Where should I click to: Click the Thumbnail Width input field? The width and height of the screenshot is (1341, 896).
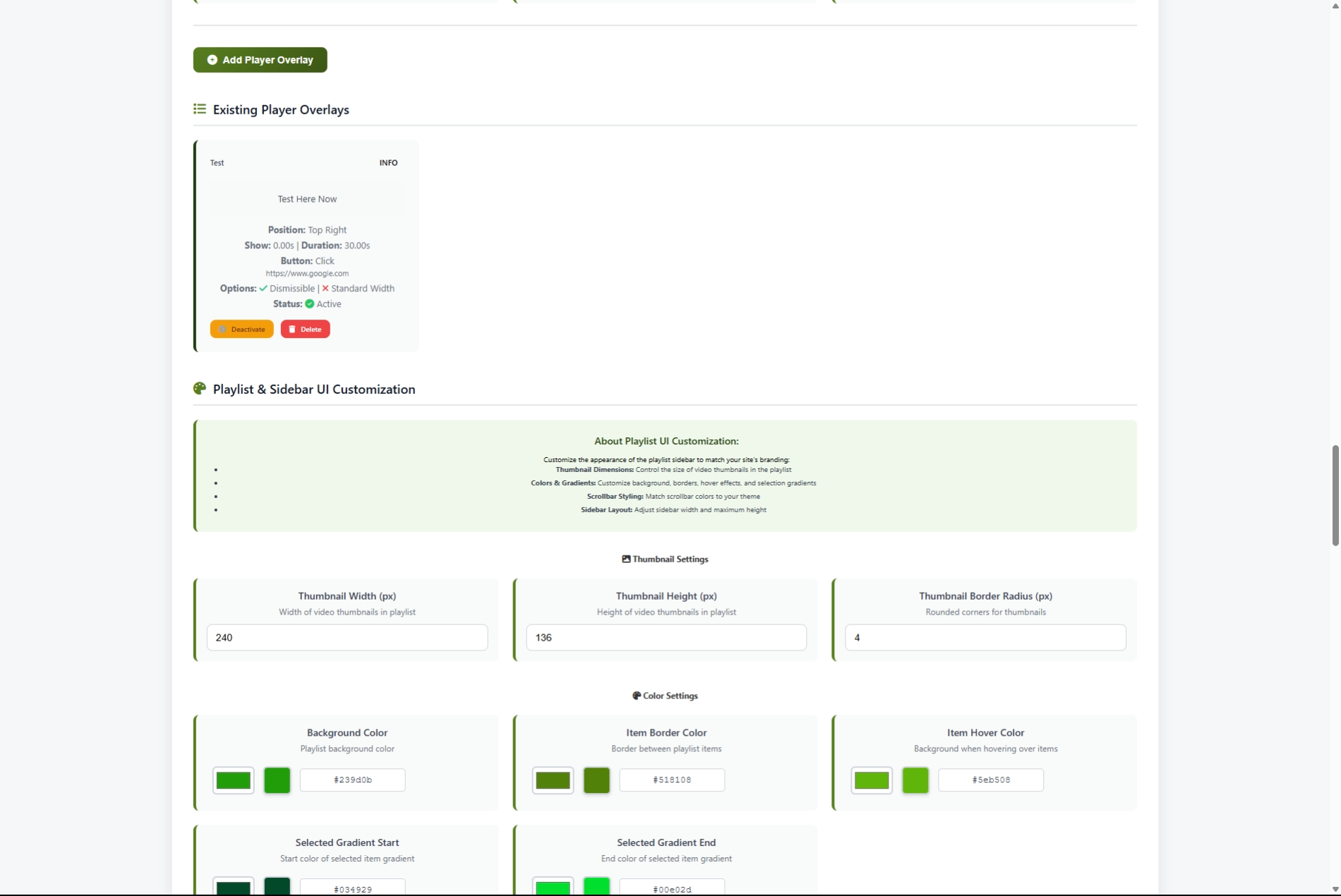click(347, 638)
